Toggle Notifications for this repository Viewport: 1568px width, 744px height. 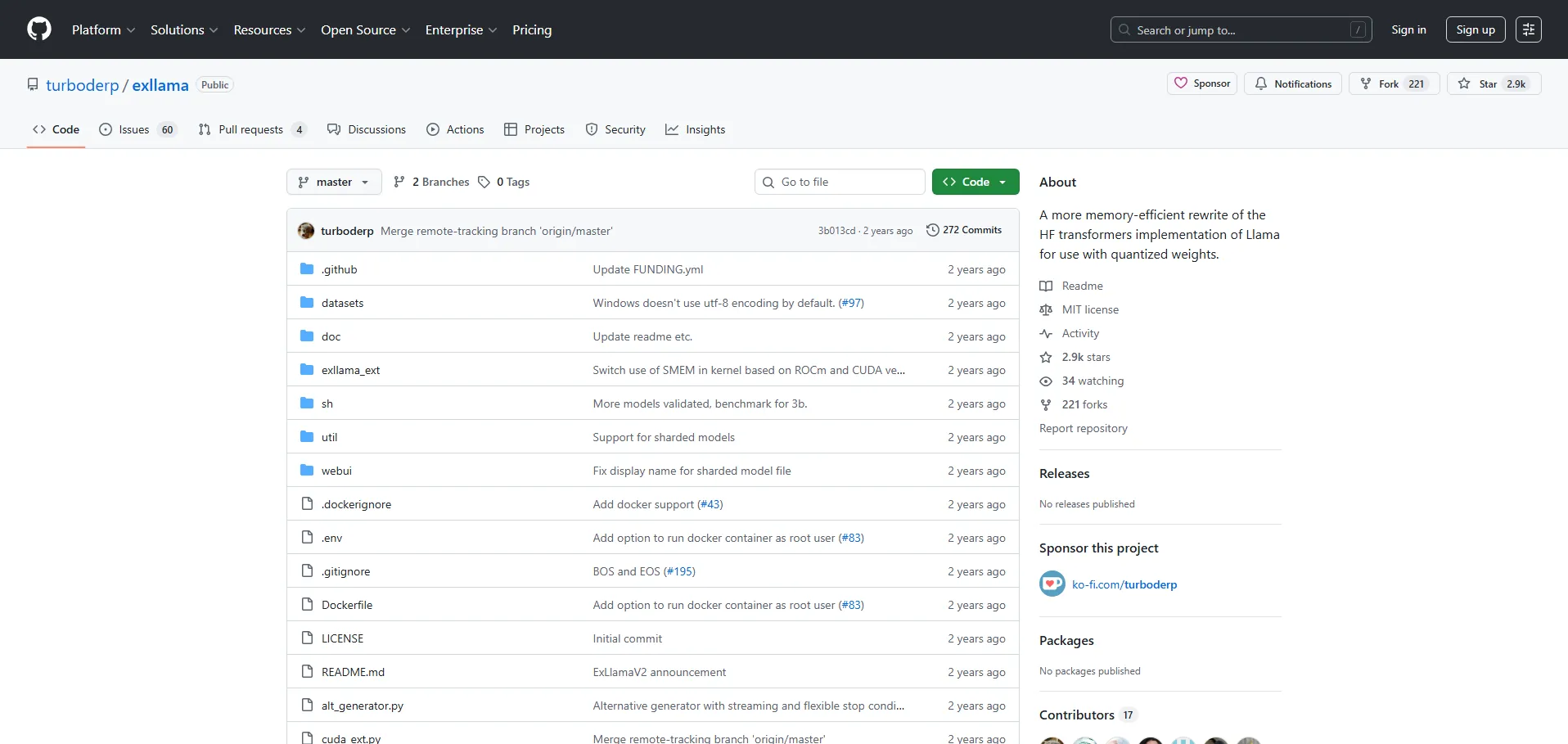point(1292,83)
